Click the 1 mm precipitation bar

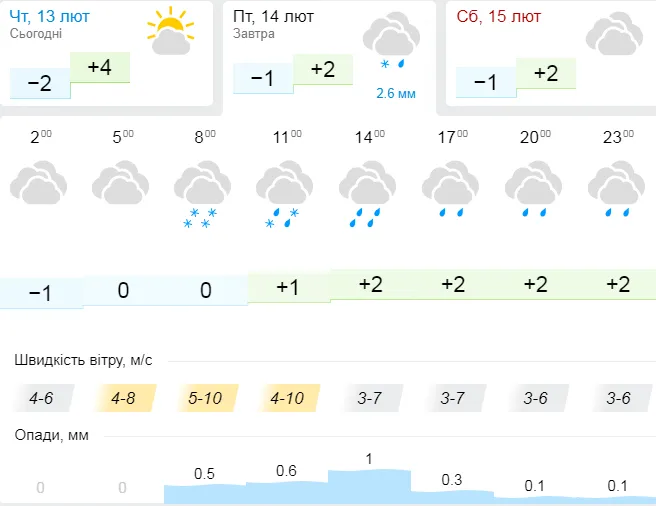pyautogui.click(x=369, y=486)
